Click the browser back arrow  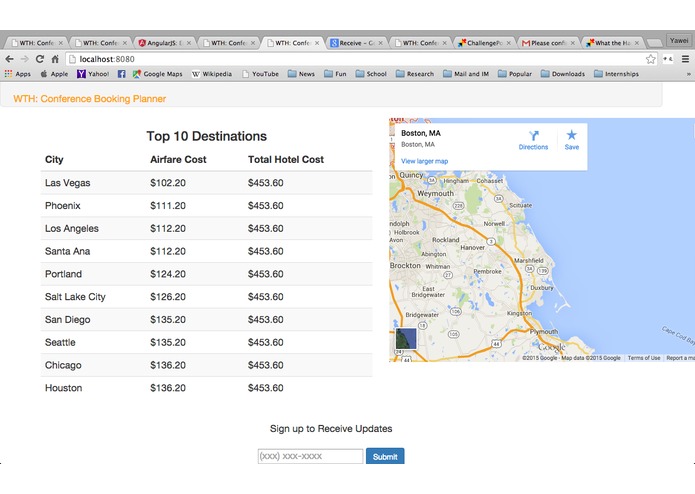click(x=9, y=59)
